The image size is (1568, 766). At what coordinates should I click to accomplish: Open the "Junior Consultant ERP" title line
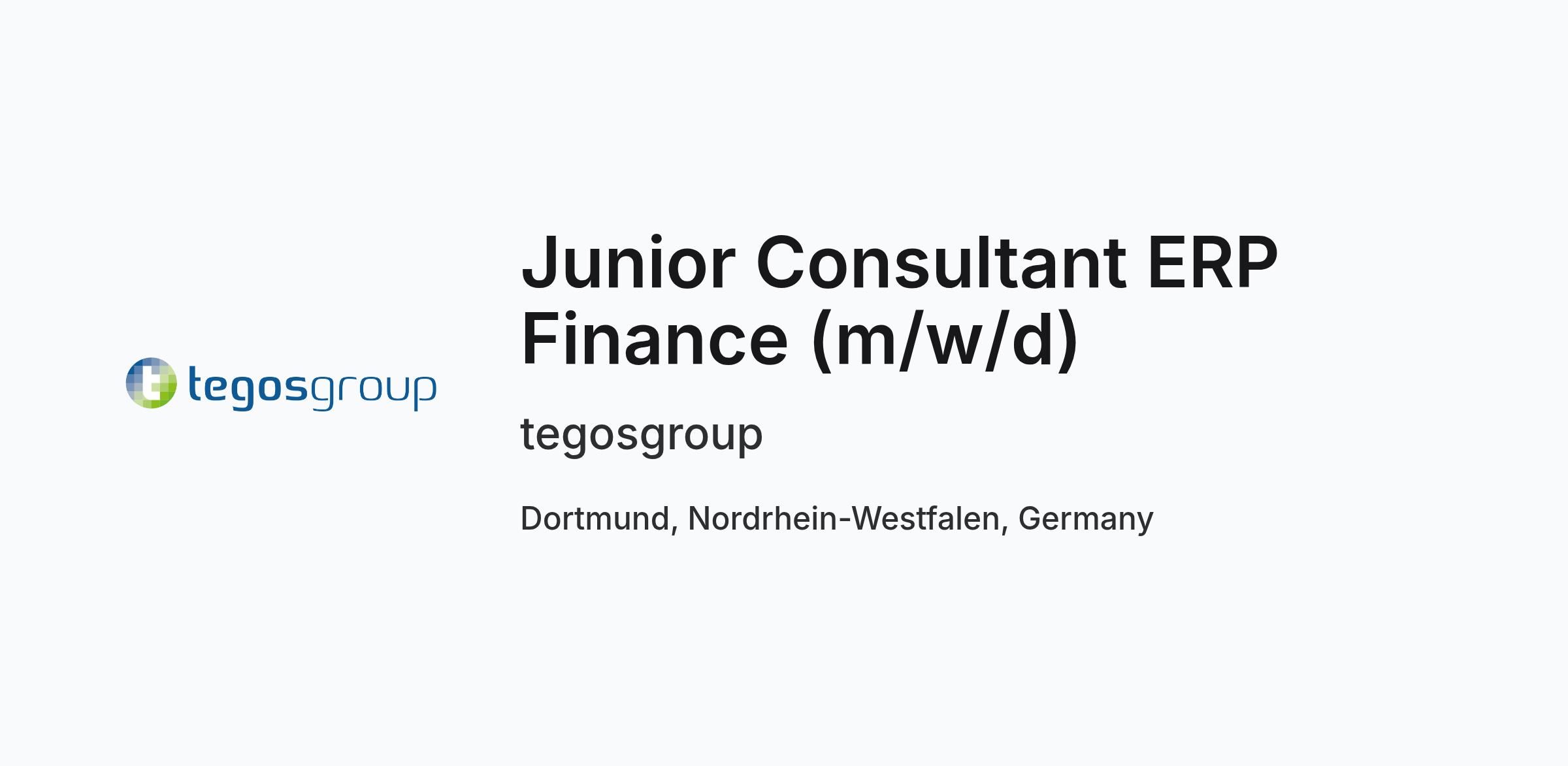tap(899, 263)
